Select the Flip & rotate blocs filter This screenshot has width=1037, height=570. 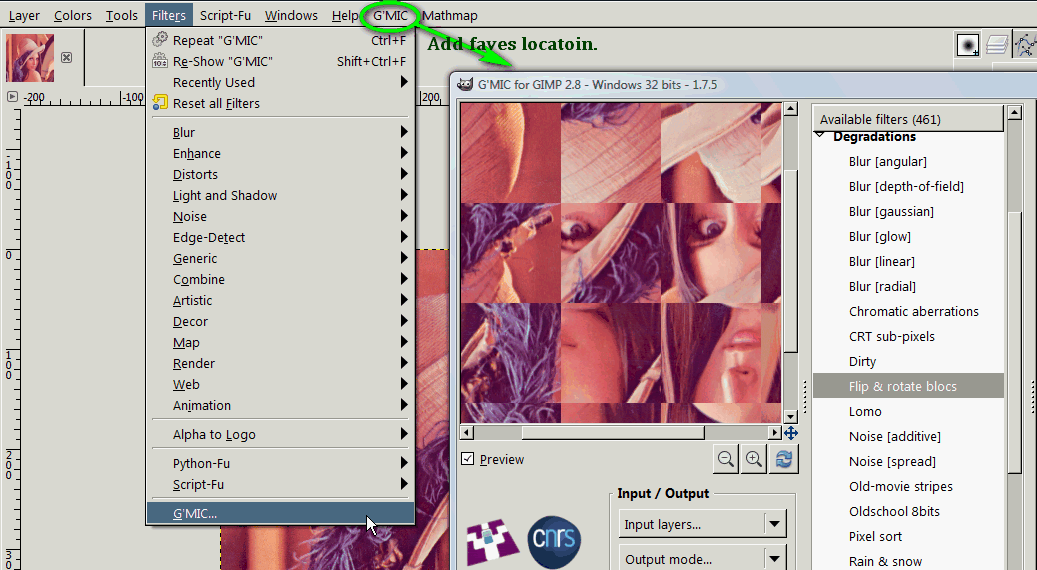pyautogui.click(x=908, y=386)
